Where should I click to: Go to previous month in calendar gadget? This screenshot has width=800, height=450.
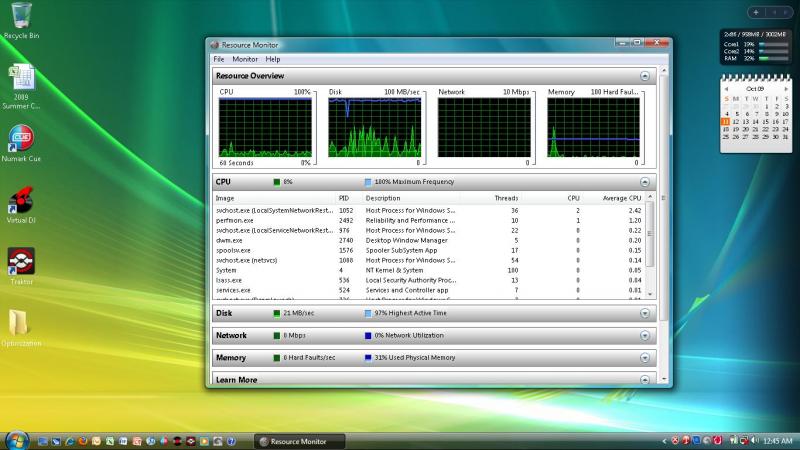(x=727, y=89)
